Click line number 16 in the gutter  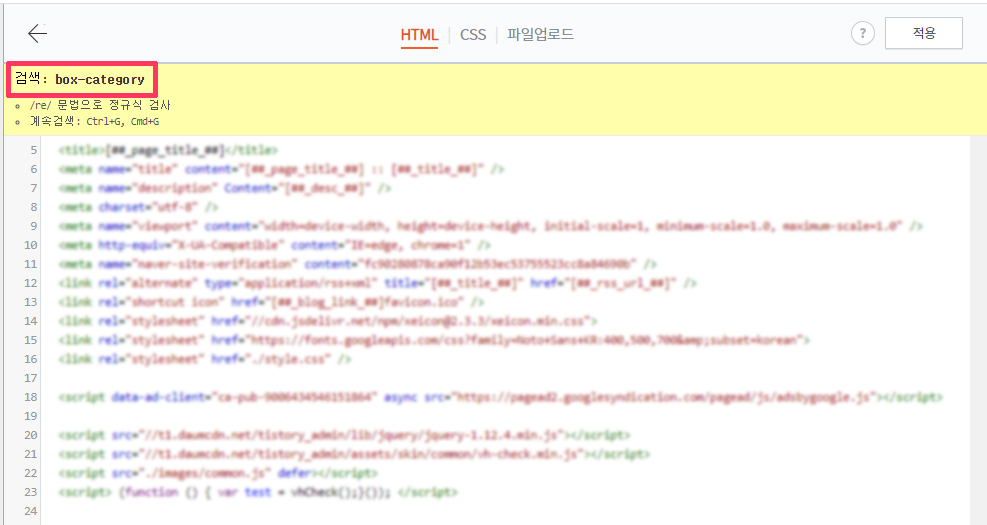tap(31, 359)
